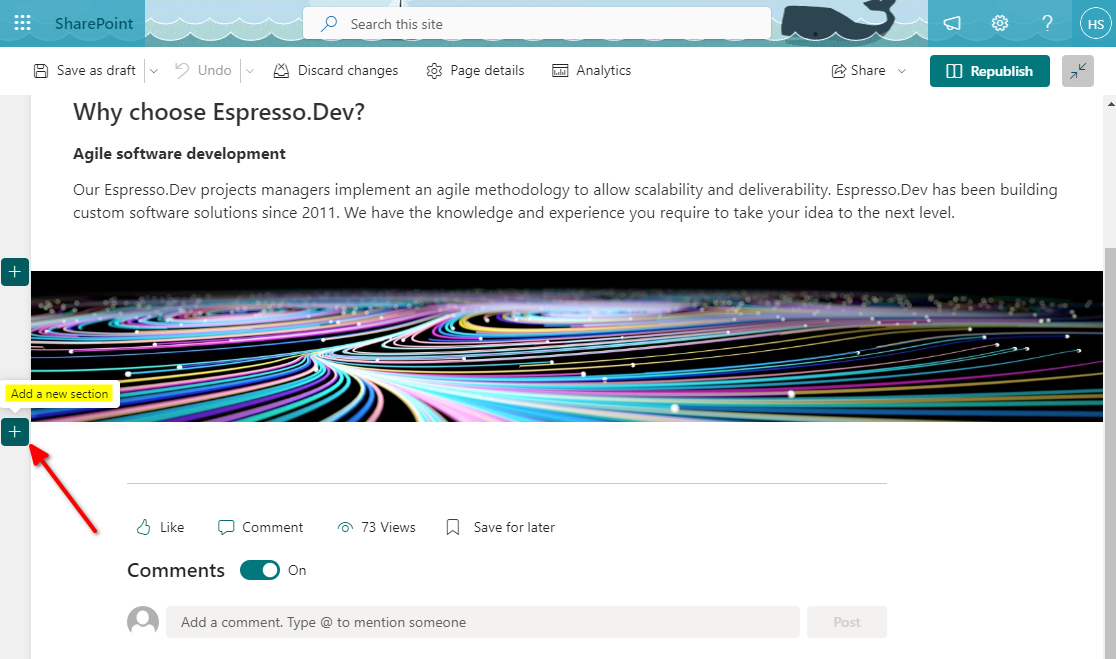Click the Comment button
Viewport: 1116px width, 659px height.
pos(260,527)
